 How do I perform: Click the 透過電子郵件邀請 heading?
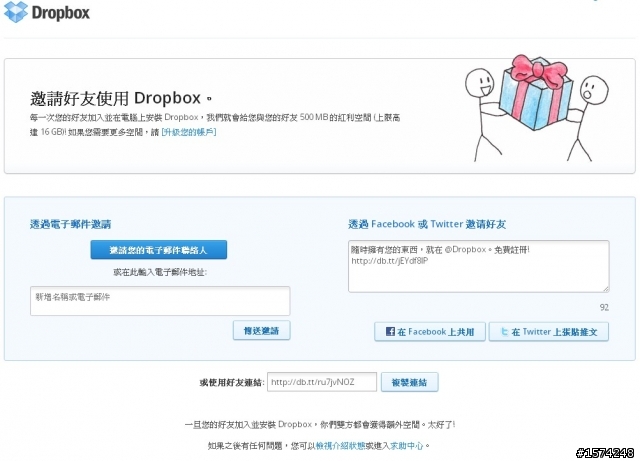70,224
